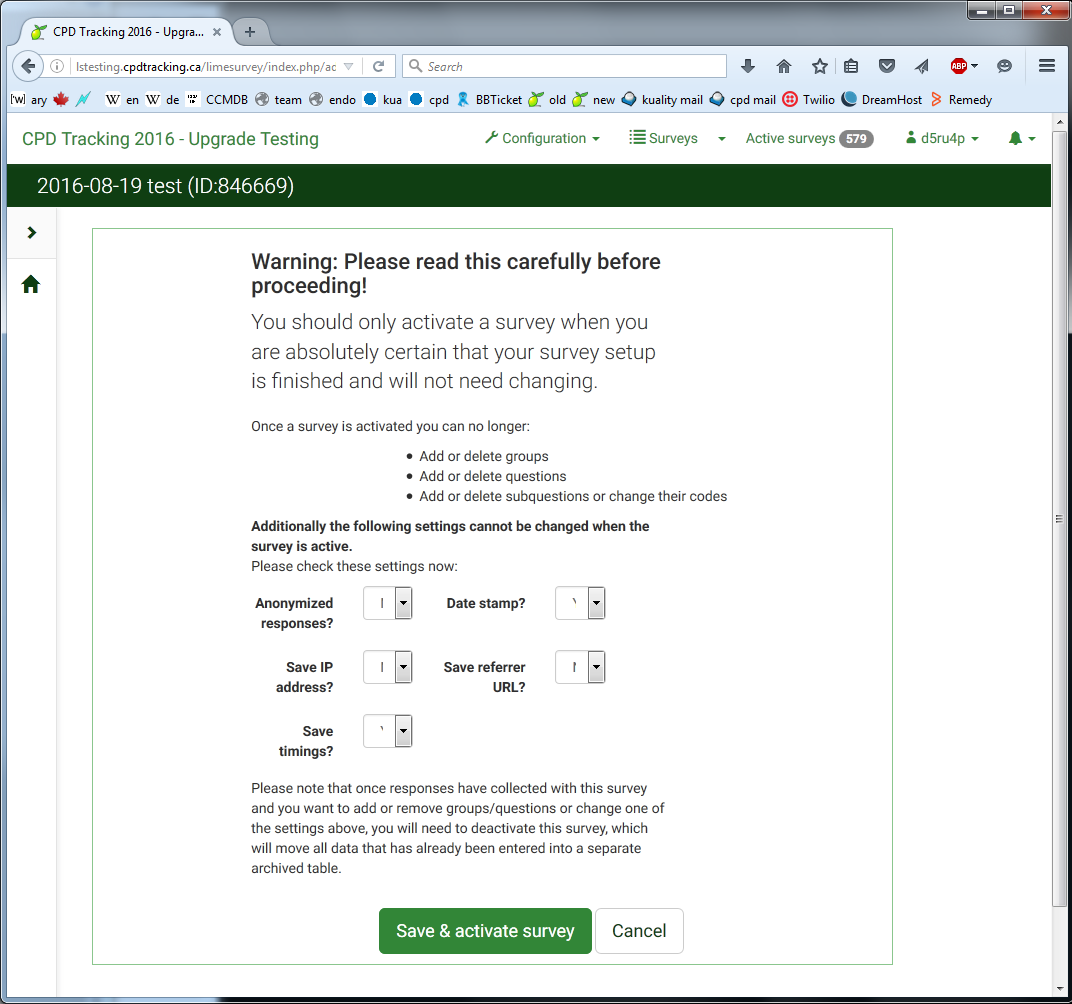Click the address bar URL field
This screenshot has height=1004, width=1072.
click(x=205, y=66)
